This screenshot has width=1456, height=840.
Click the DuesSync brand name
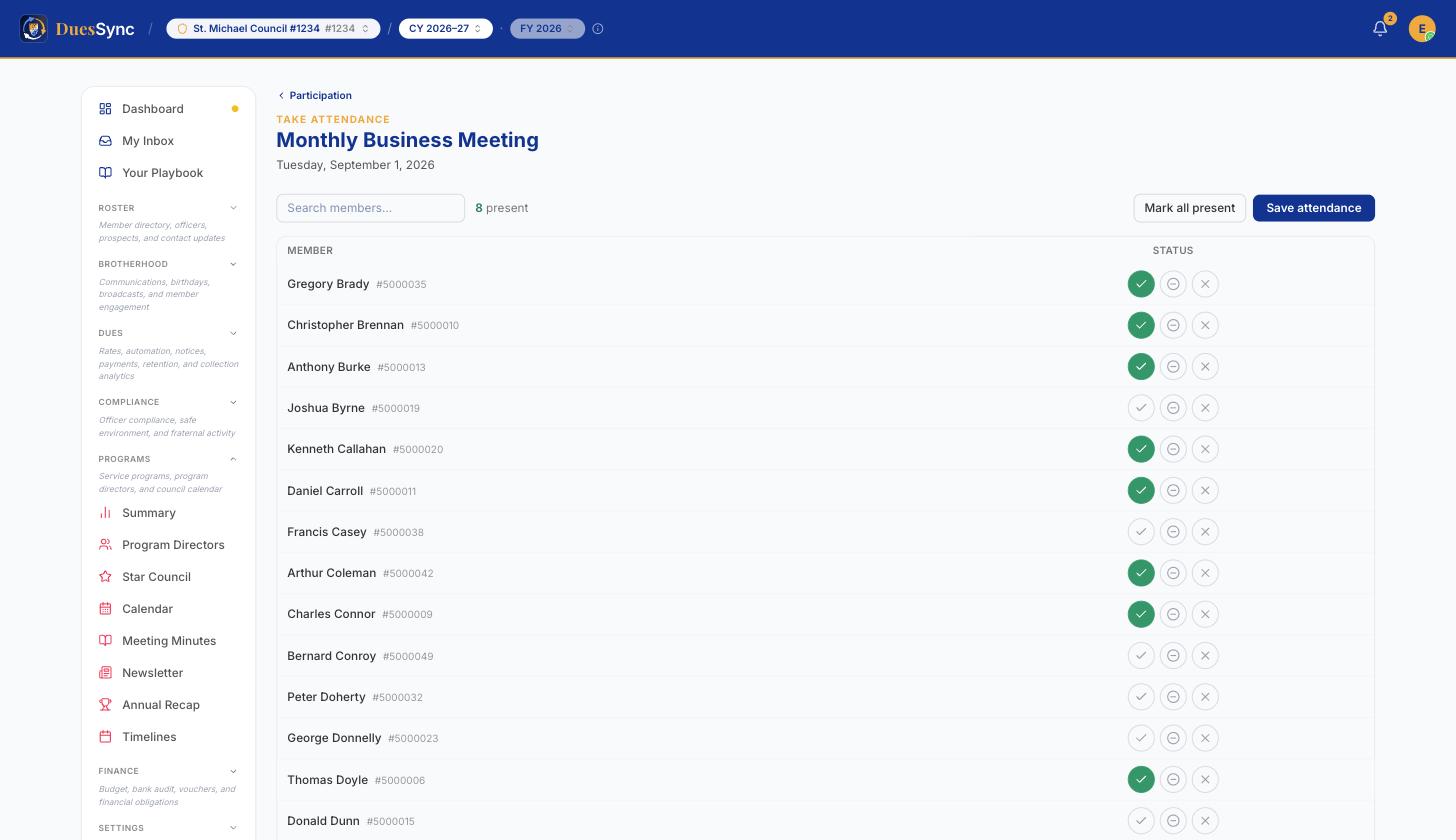tap(95, 29)
